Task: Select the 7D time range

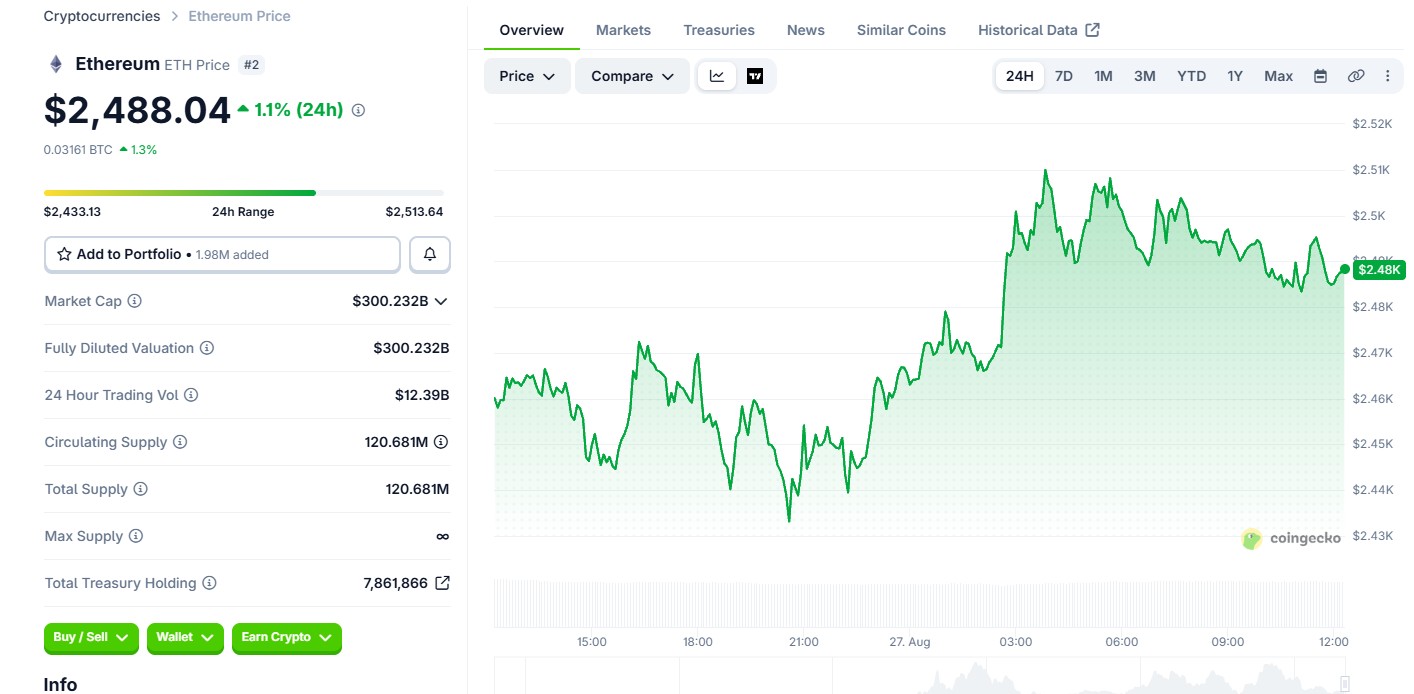Action: (x=1064, y=76)
